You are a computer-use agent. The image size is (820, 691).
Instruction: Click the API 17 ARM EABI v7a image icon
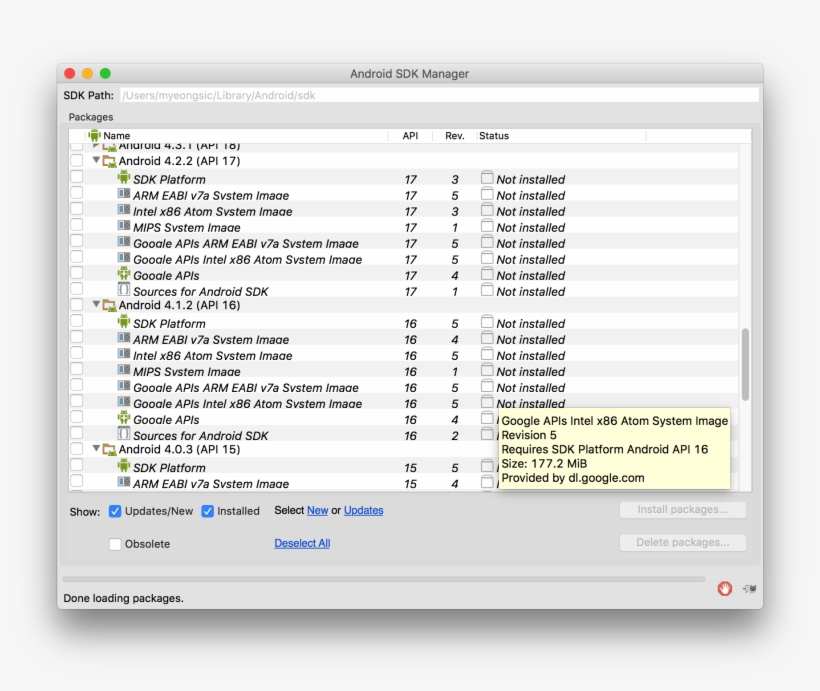point(123,194)
